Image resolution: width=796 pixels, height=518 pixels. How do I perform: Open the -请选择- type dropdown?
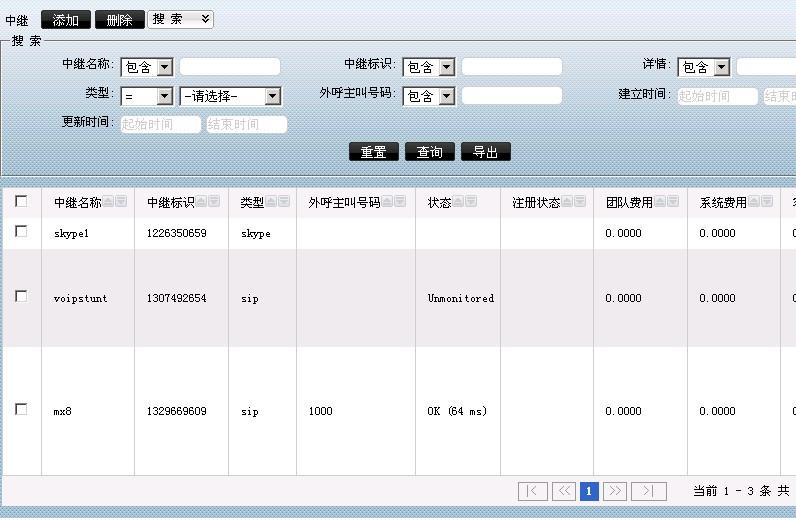coord(230,96)
